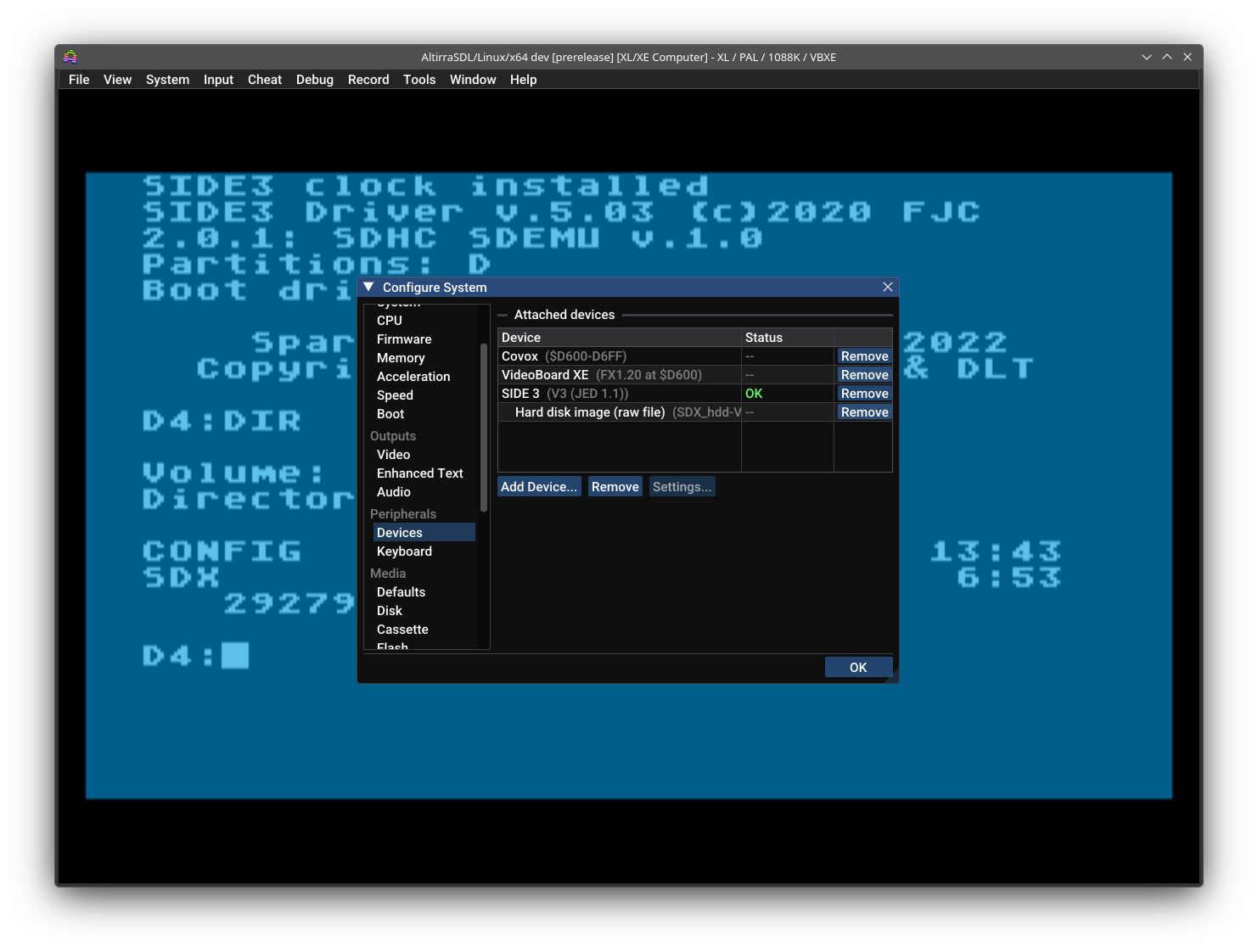The width and height of the screenshot is (1258, 952).
Task: Open the Record menu
Action: click(368, 80)
